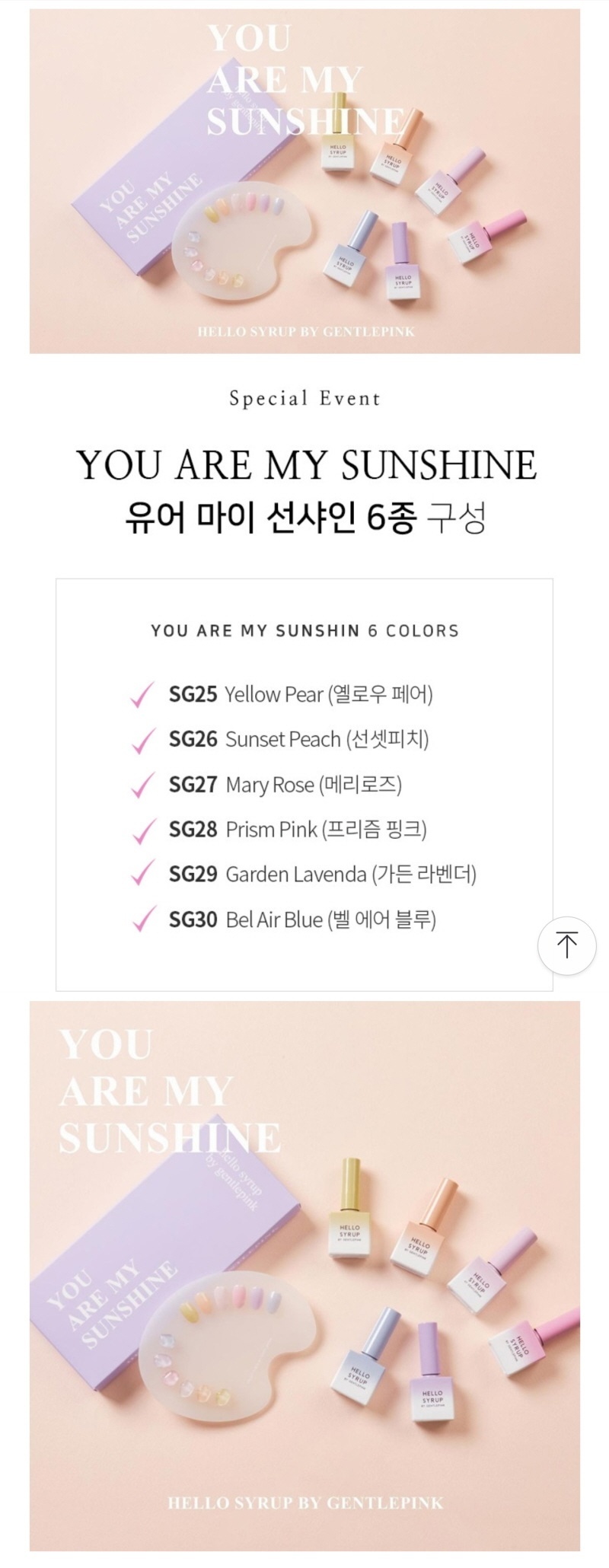The height and width of the screenshot is (1568, 609).
Task: Click the Special Event heading
Action: point(304,399)
